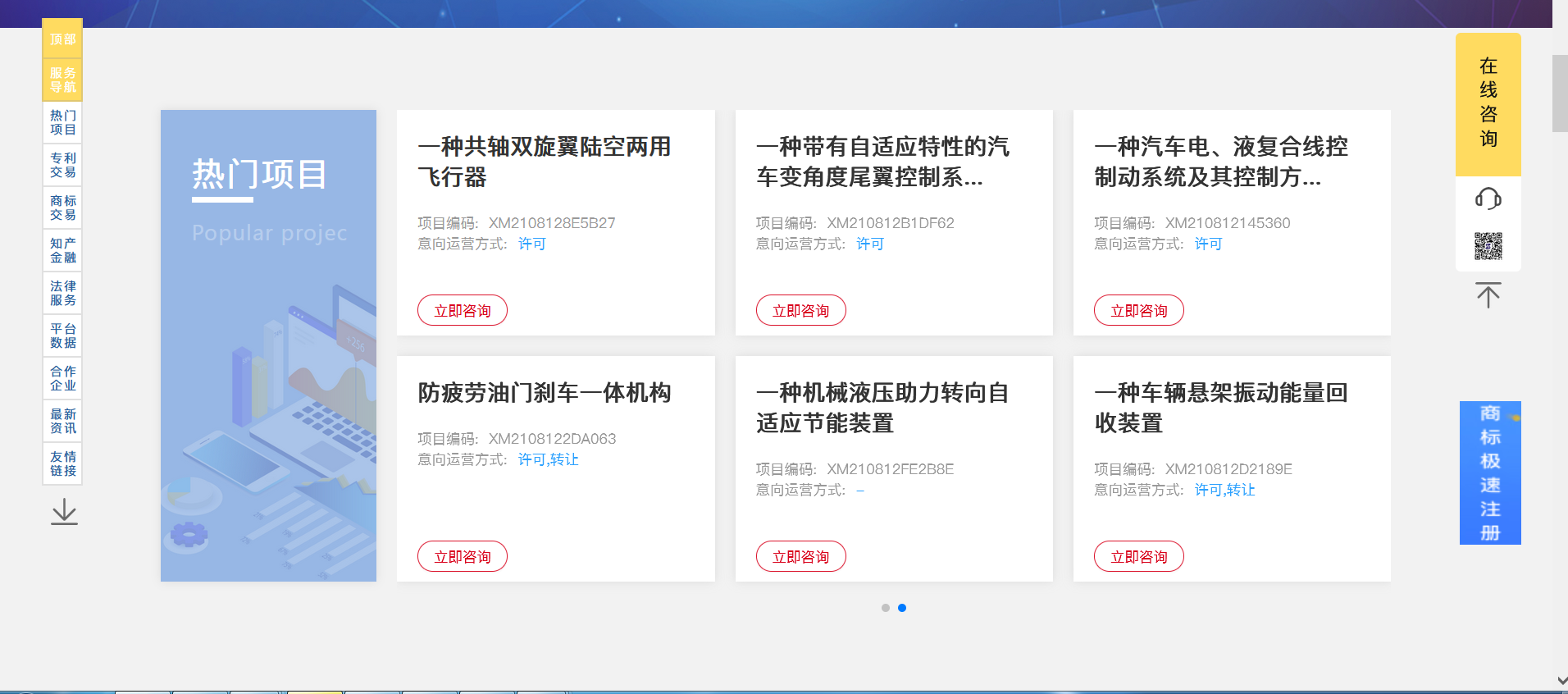Open the 商标极速注册 blue banner
Image resolution: width=1568 pixels, height=694 pixels.
(x=1489, y=473)
